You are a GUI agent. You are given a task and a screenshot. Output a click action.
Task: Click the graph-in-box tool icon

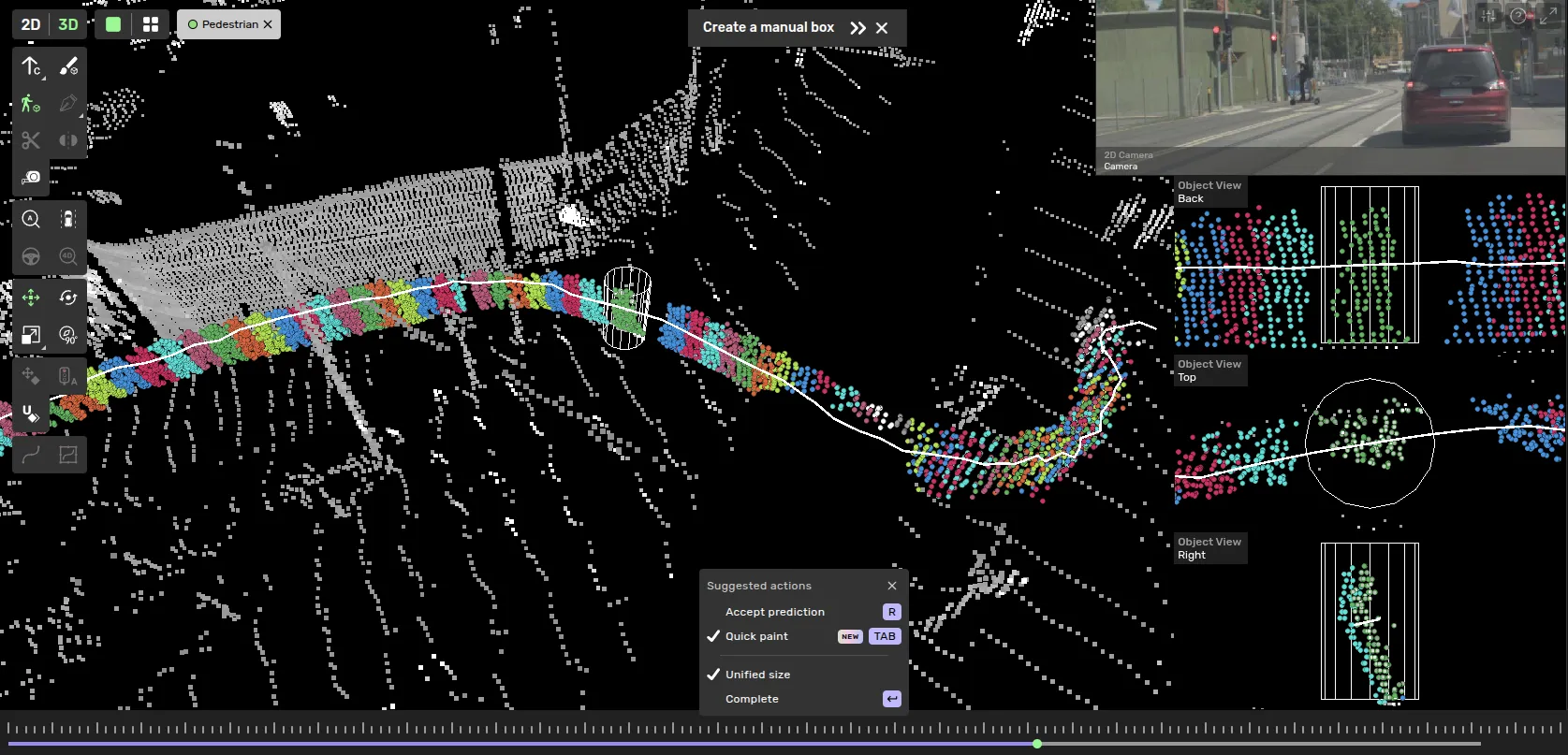pyautogui.click(x=68, y=455)
